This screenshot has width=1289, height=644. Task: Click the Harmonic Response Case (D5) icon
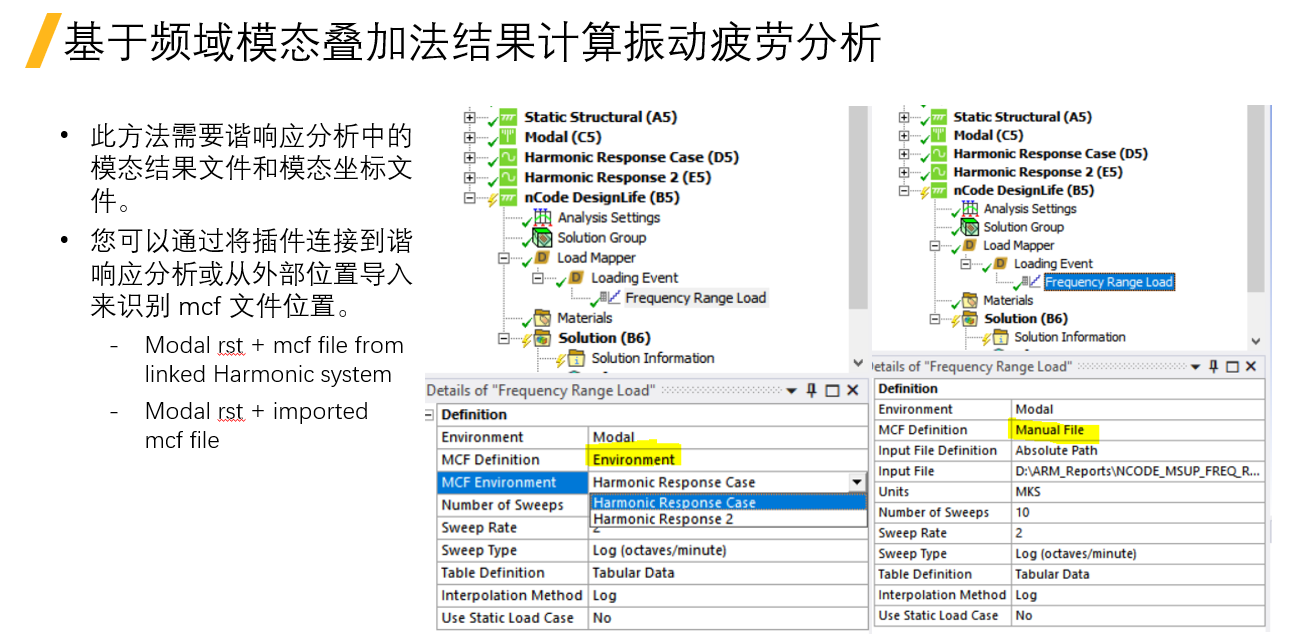(x=509, y=157)
